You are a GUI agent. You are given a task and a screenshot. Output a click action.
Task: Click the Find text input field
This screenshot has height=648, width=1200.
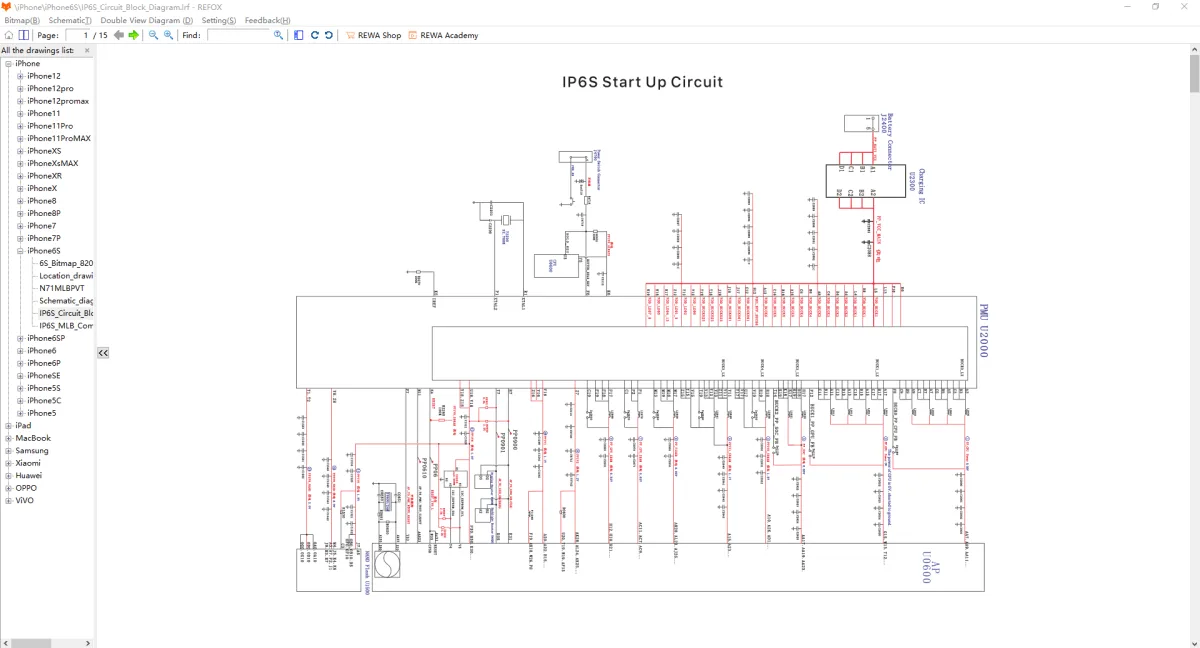[239, 35]
